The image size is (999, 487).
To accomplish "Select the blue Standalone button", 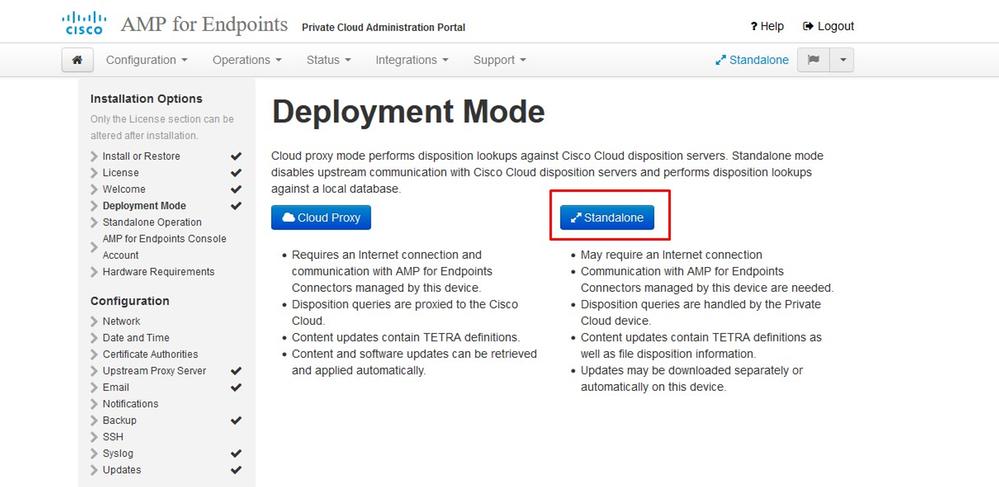I will (607, 217).
